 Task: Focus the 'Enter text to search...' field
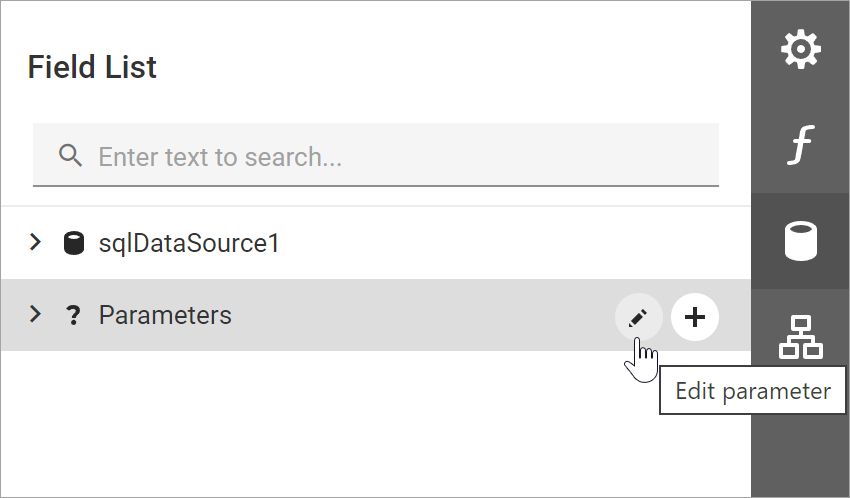[x=380, y=156]
